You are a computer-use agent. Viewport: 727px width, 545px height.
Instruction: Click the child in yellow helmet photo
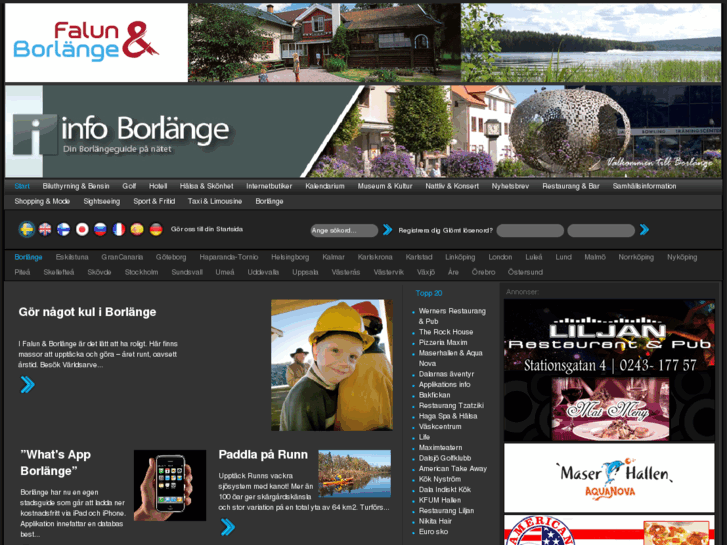click(x=332, y=365)
